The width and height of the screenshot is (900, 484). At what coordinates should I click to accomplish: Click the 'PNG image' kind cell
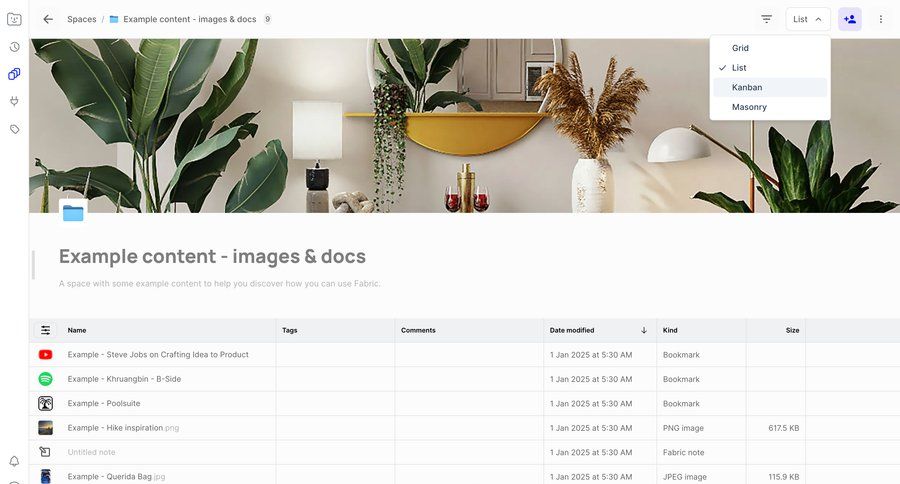click(683, 428)
